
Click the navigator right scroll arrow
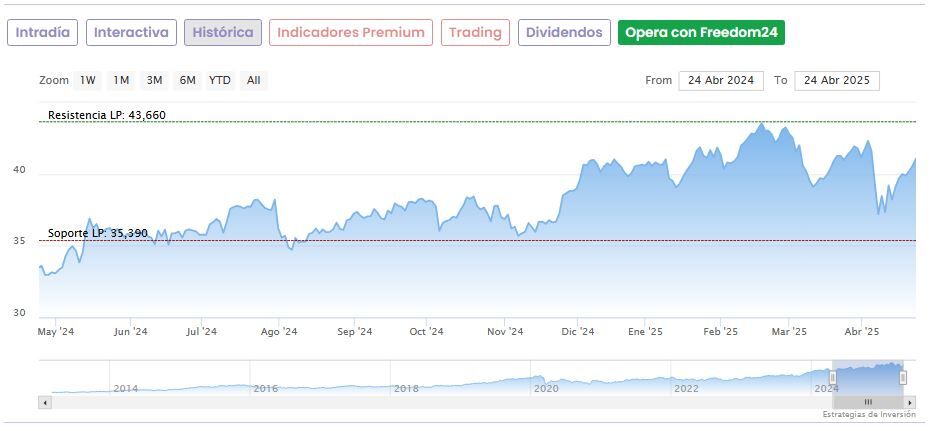click(x=910, y=402)
